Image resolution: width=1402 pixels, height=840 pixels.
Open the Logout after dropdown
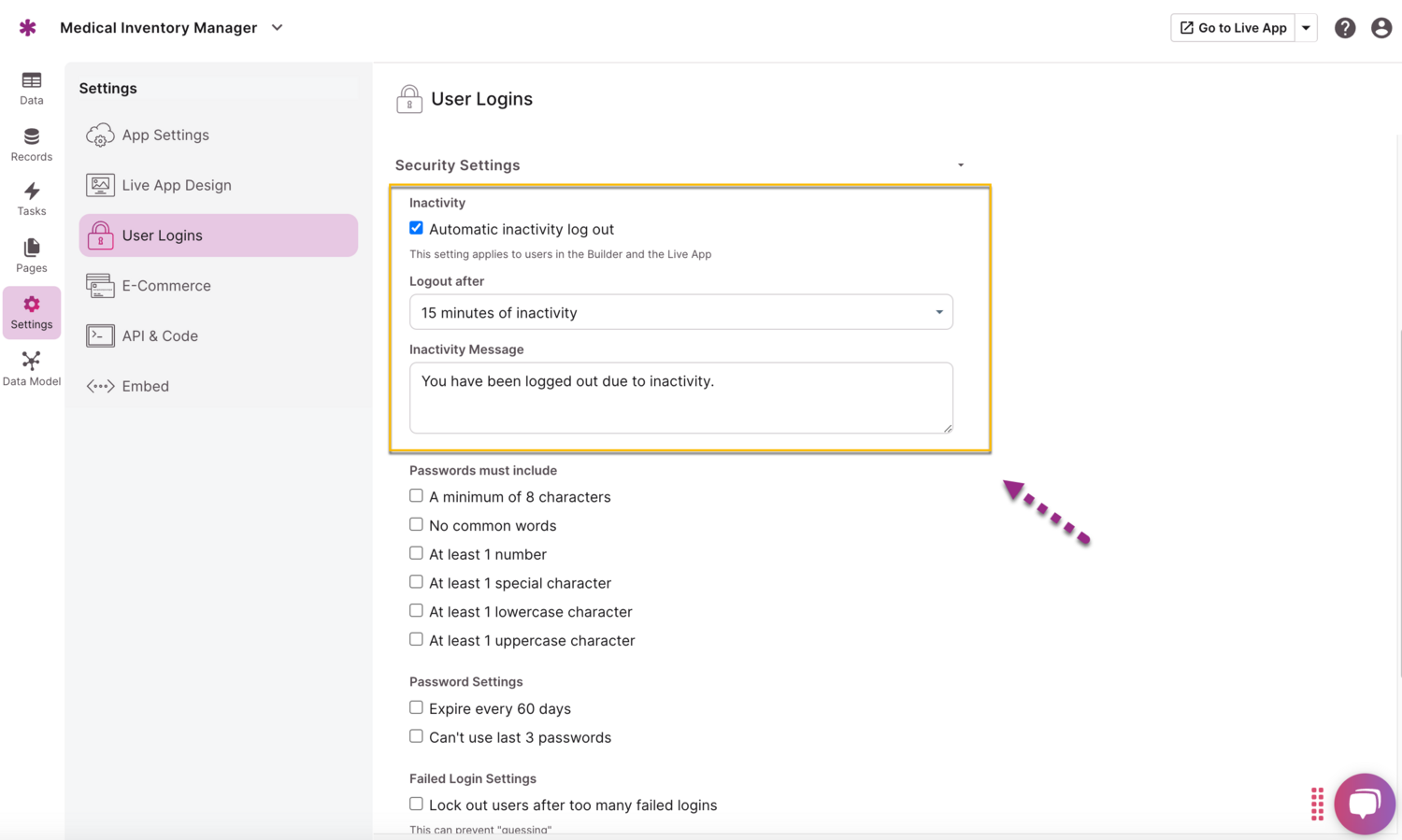[x=680, y=312]
